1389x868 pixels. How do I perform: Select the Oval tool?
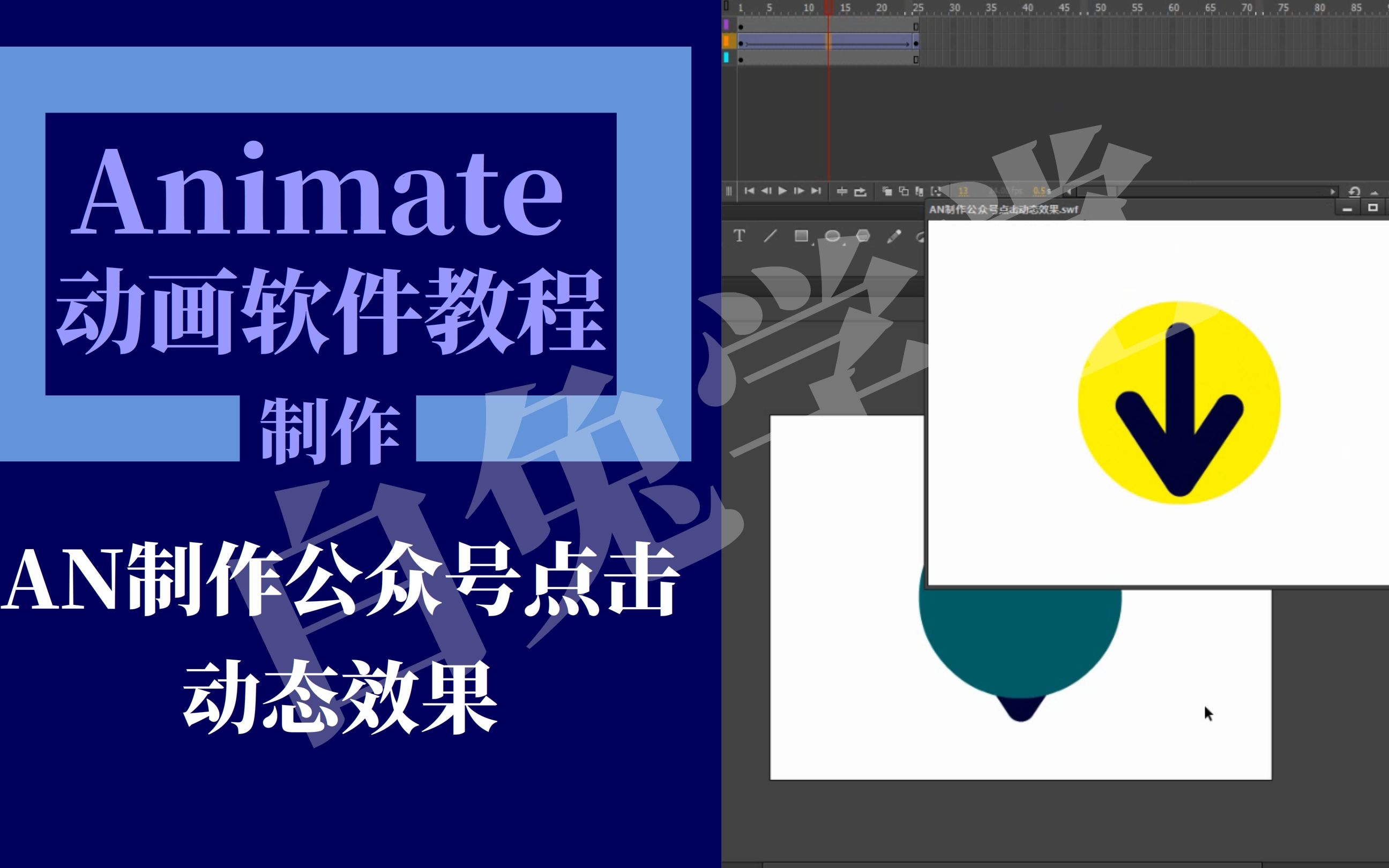click(x=832, y=236)
